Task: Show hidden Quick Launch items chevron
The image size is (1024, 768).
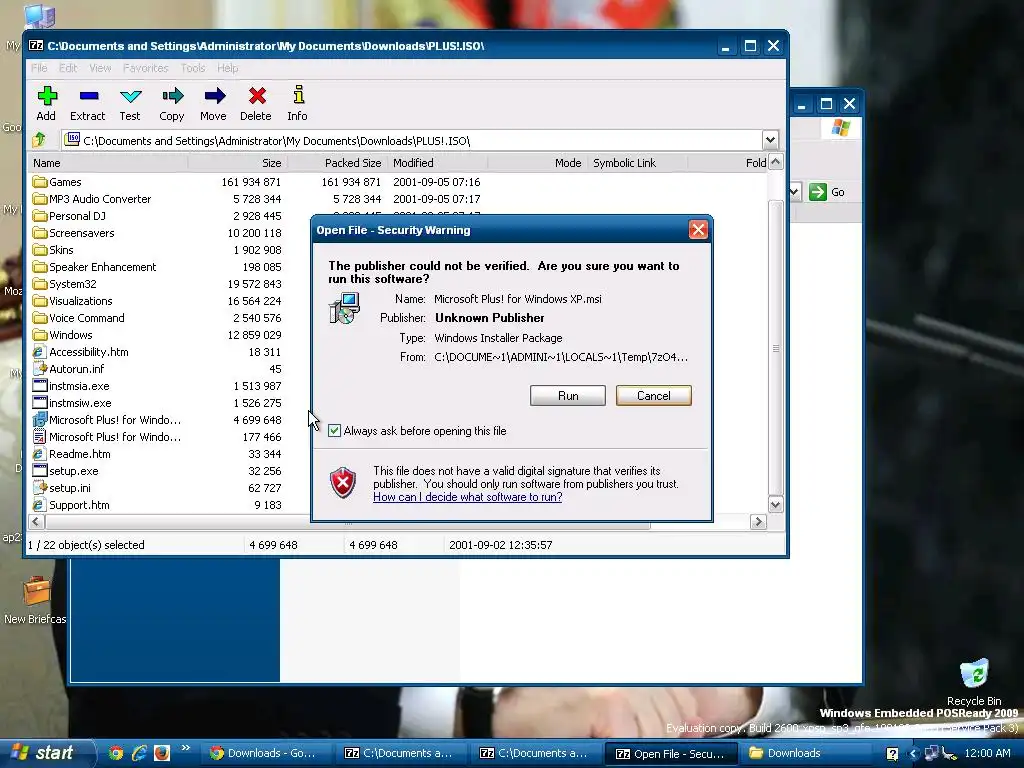Action: 186,748
